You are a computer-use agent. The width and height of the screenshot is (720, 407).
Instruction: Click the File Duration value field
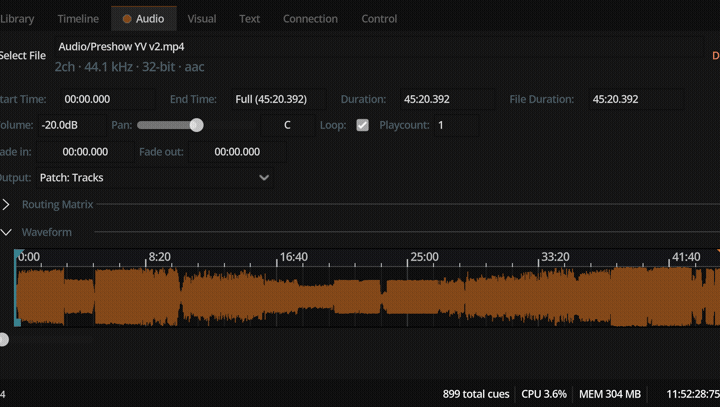(x=636, y=99)
